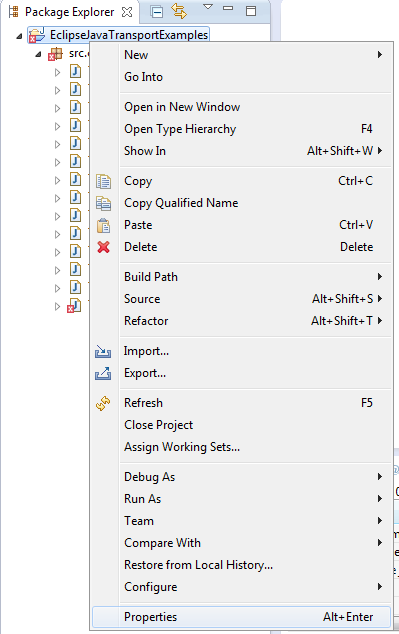Click the Export icon
This screenshot has width=399, height=634.
click(103, 373)
